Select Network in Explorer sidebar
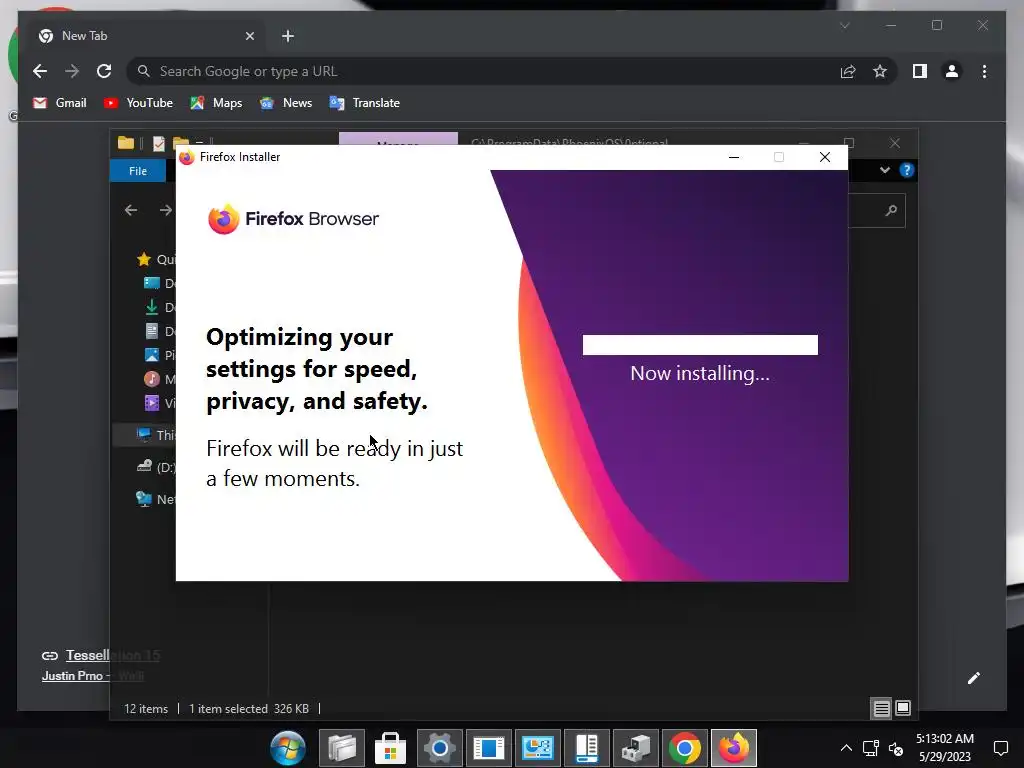 [155, 499]
